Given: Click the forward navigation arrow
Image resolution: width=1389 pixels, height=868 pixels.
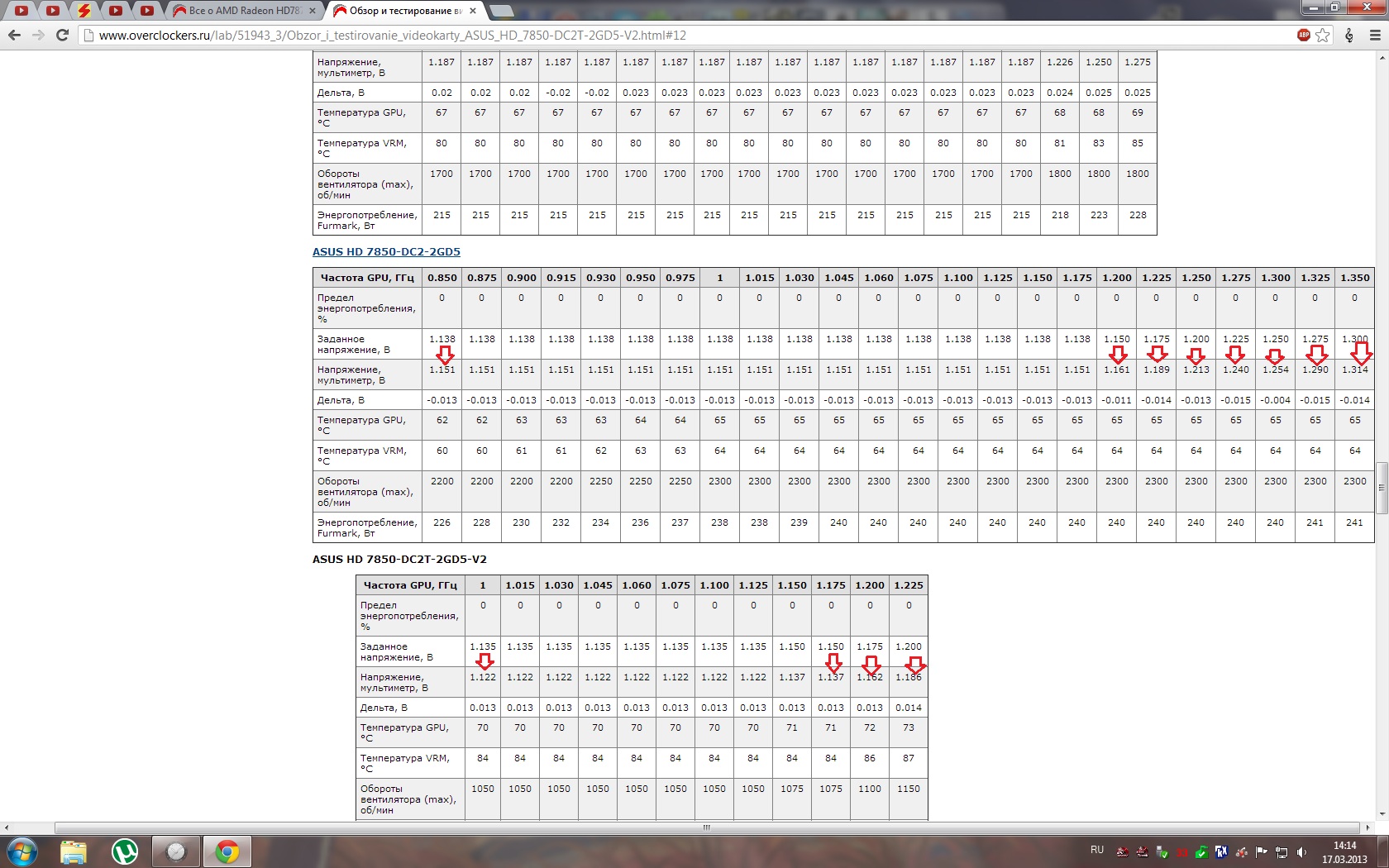Looking at the screenshot, I should [x=38, y=35].
